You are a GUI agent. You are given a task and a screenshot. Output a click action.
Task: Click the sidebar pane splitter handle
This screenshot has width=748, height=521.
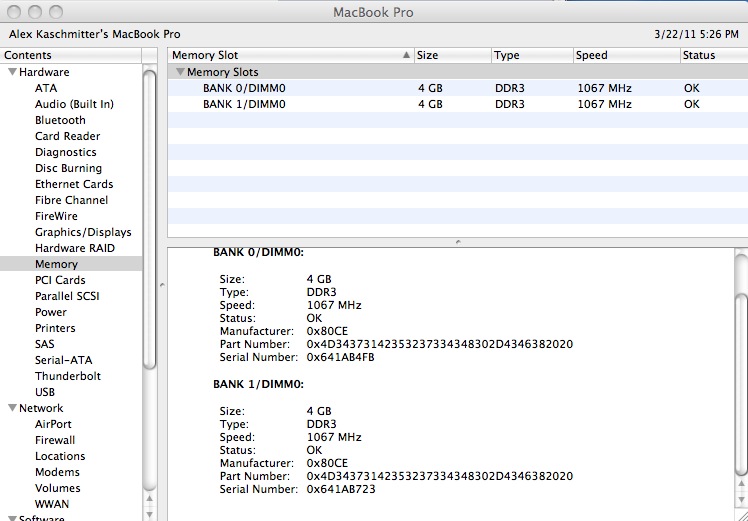click(x=162, y=285)
